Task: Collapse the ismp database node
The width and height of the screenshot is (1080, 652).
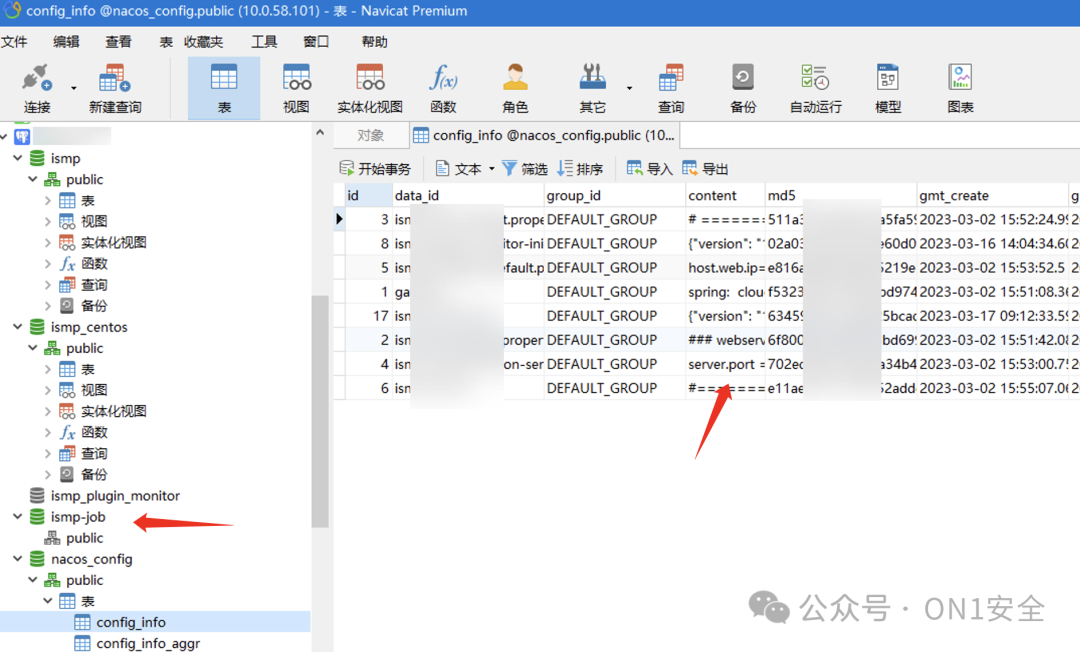Action: point(18,158)
